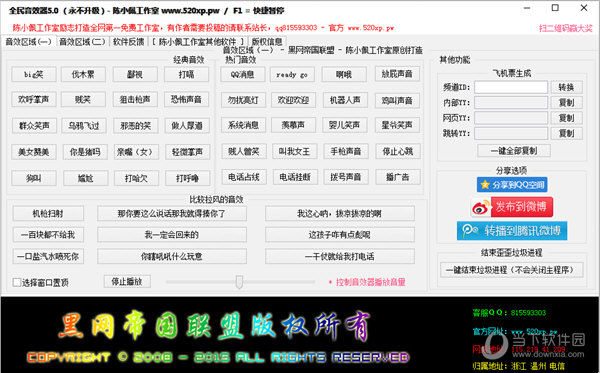The height and width of the screenshot is (373, 600).
Task: Copy the 内部YY value with 复制
Action: (566, 103)
